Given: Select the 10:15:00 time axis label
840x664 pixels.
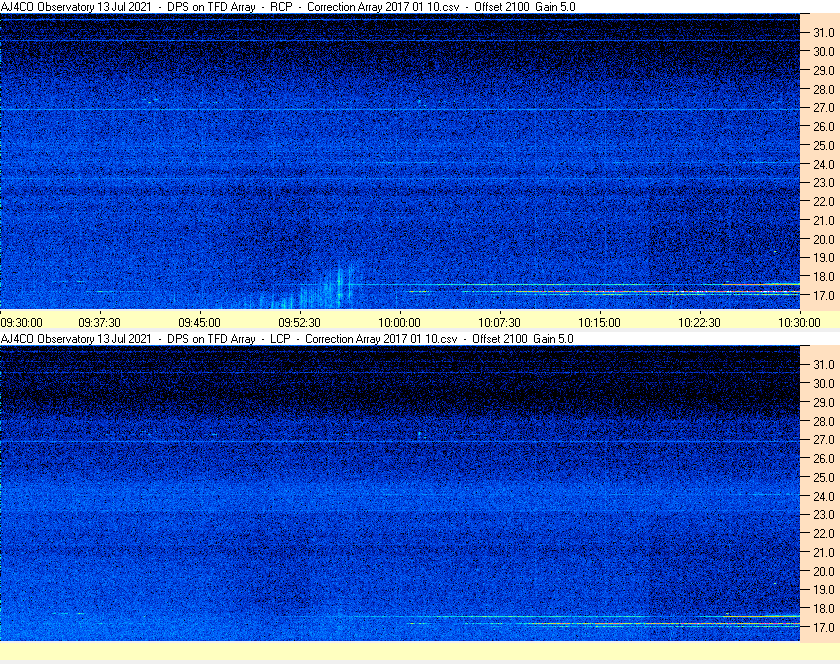Looking at the screenshot, I should point(599,323).
